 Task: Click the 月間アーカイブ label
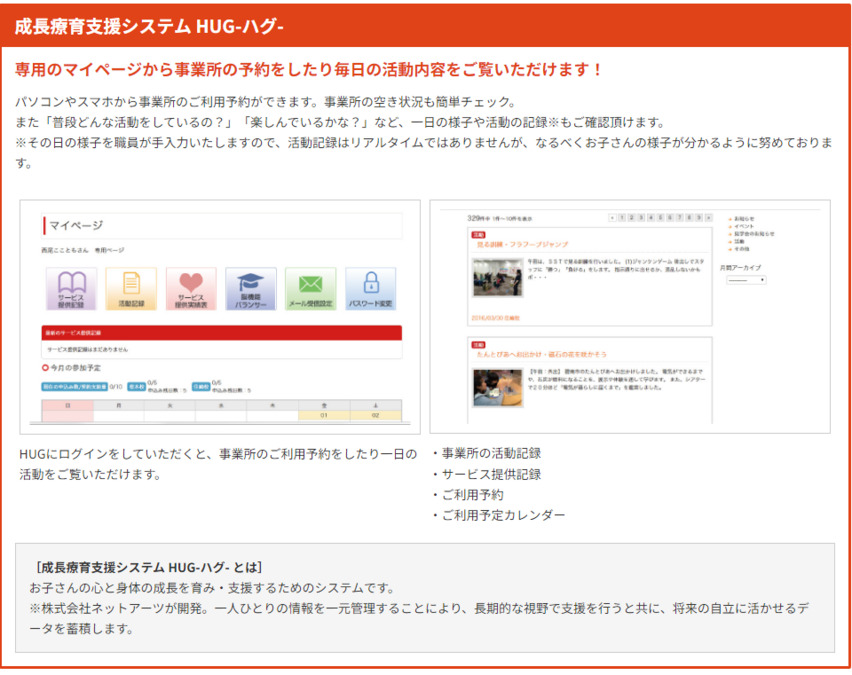pos(741,267)
